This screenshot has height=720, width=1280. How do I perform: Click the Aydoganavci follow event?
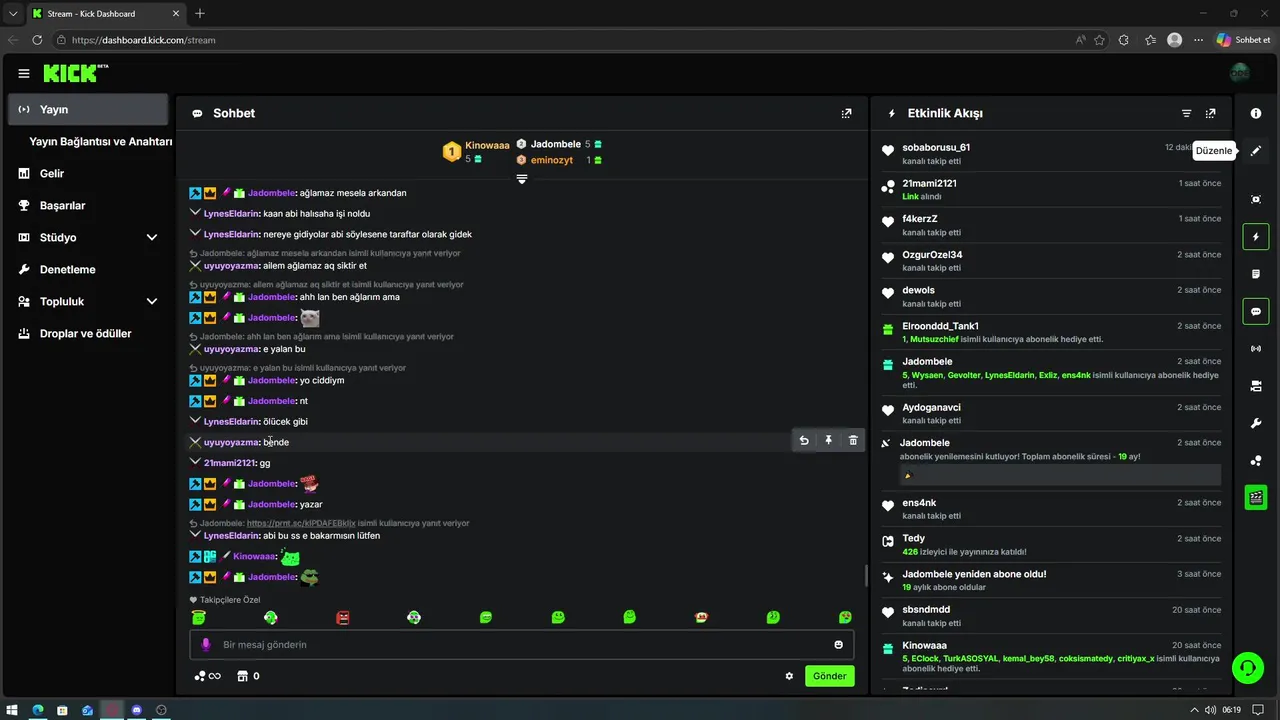tap(1053, 413)
